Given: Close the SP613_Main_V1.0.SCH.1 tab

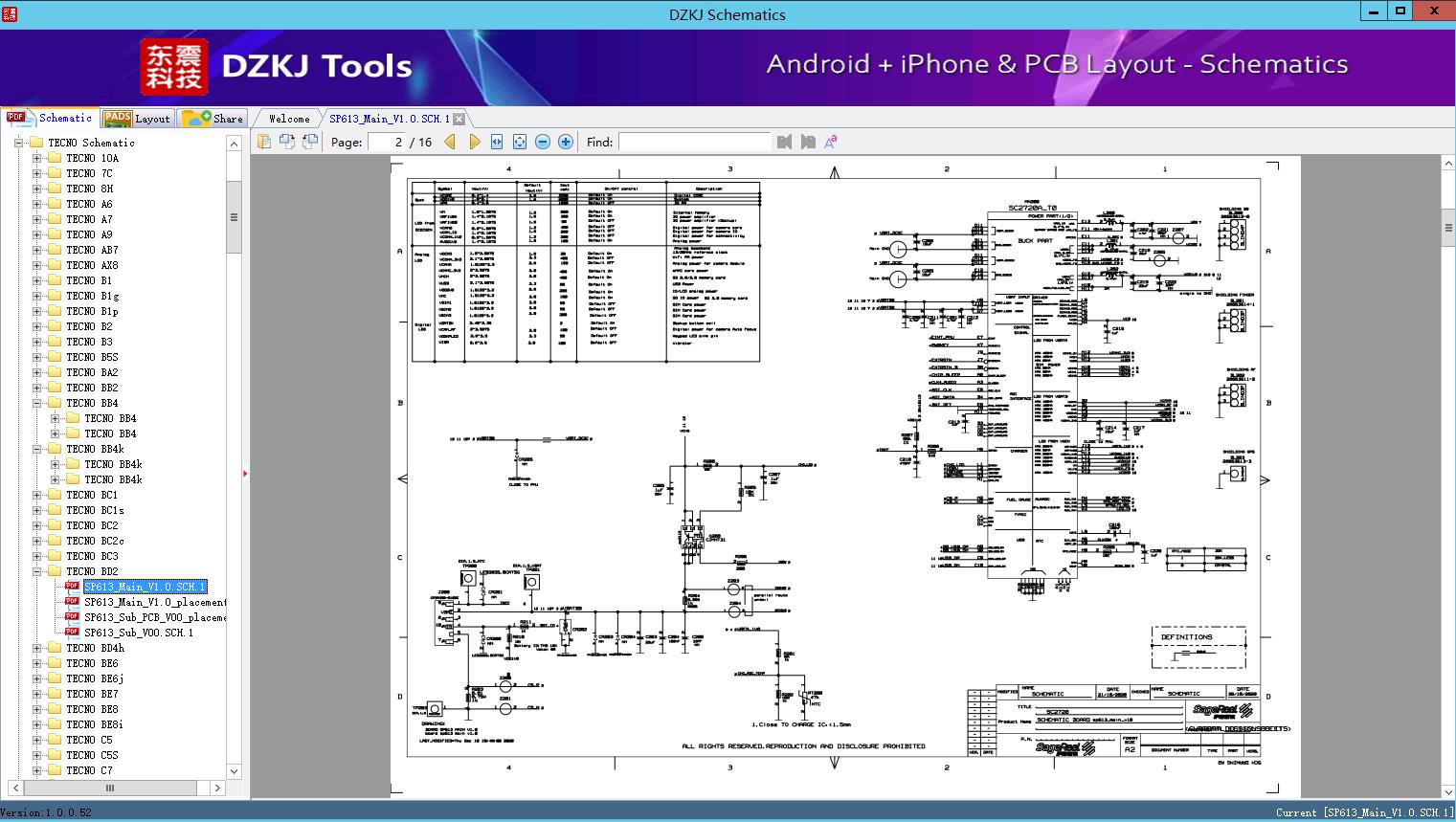Looking at the screenshot, I should click(459, 119).
